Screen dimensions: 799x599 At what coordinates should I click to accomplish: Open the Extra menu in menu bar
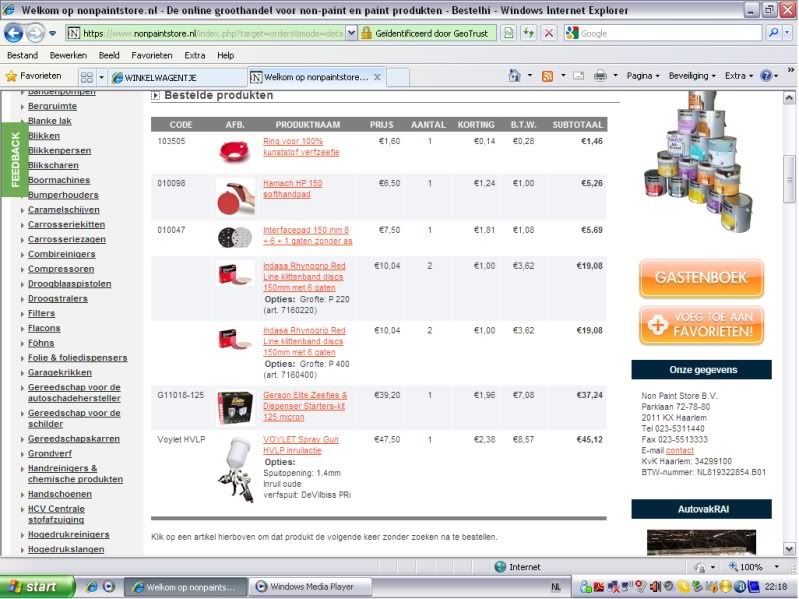click(x=195, y=56)
